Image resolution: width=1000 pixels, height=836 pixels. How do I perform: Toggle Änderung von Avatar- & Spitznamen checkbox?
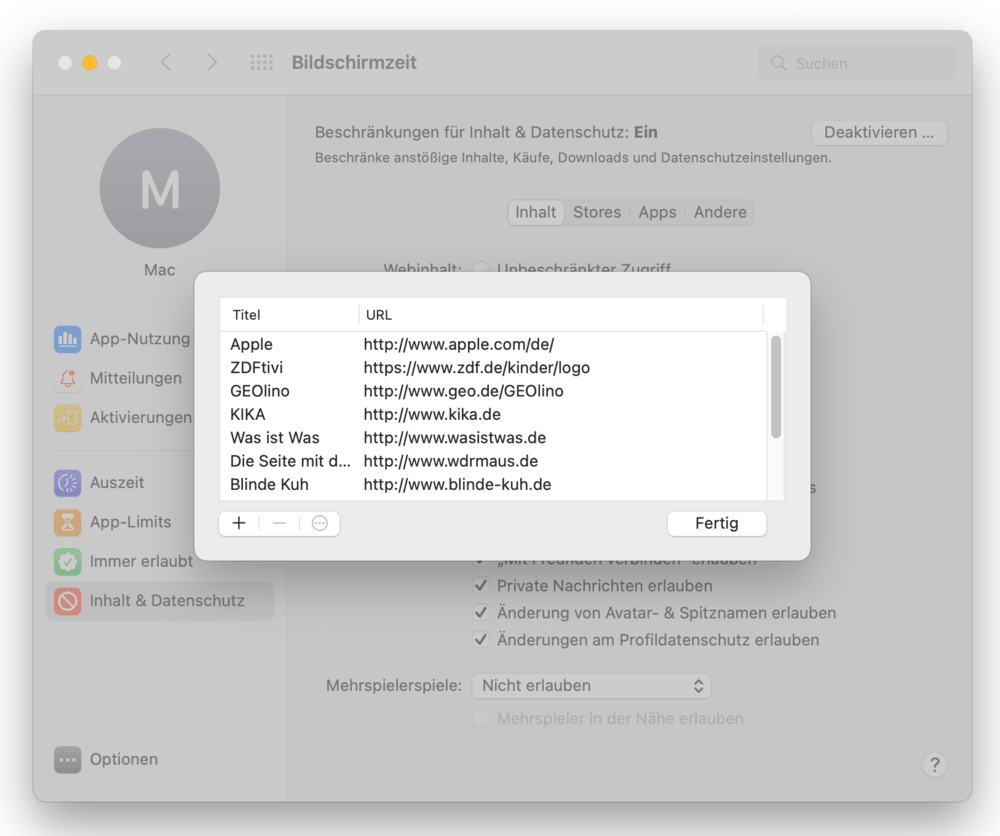(481, 613)
